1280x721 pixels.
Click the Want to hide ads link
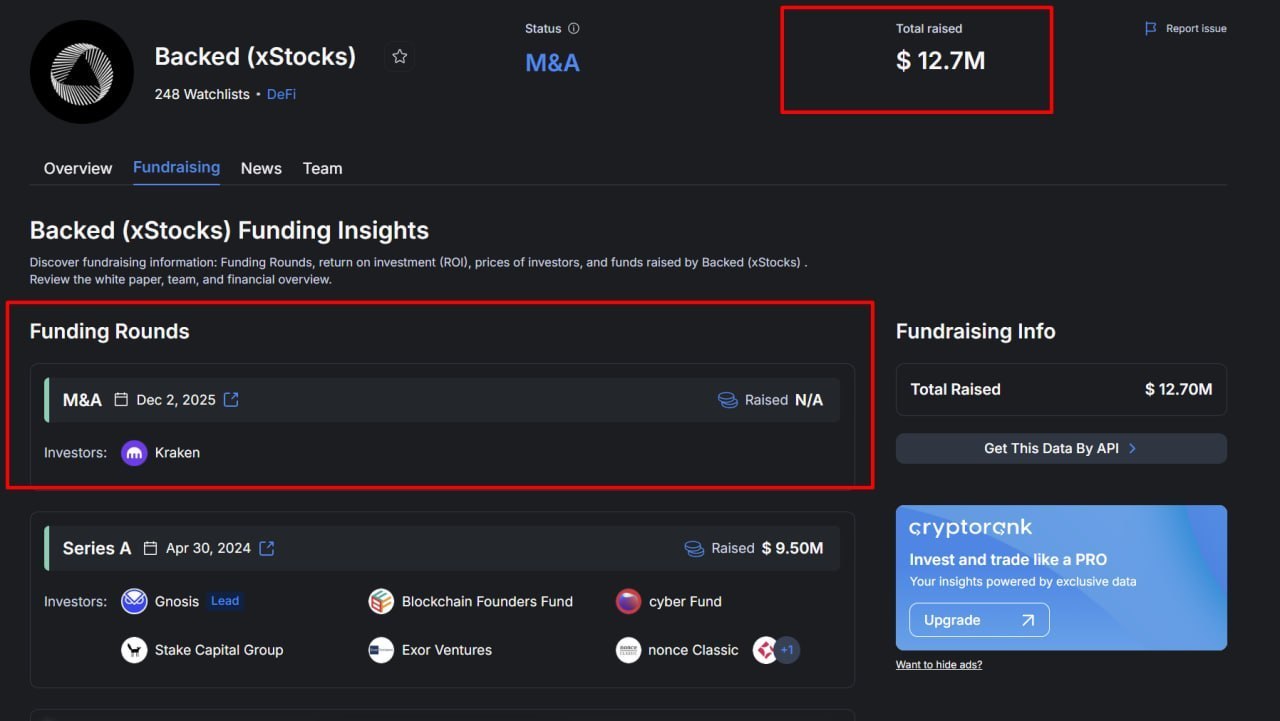pyautogui.click(x=938, y=665)
